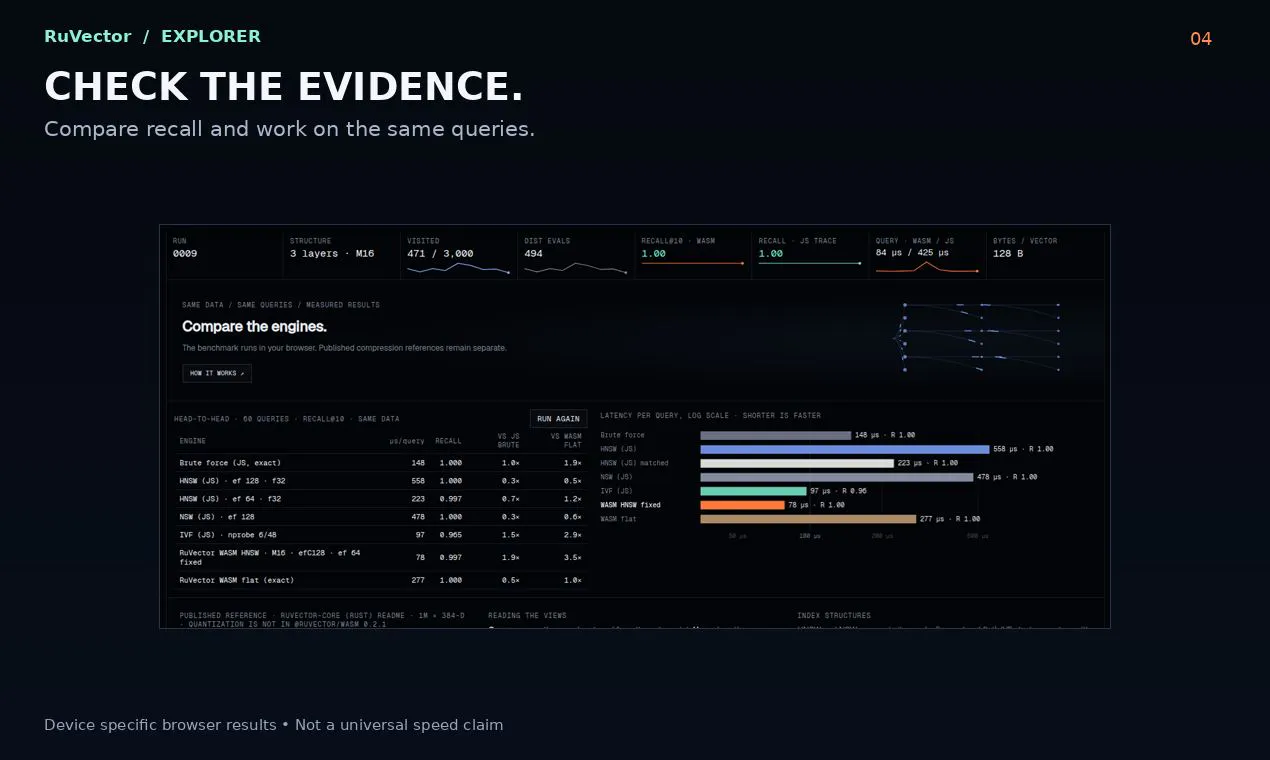
Task: Click the µs/query column header
Action: coord(407,441)
